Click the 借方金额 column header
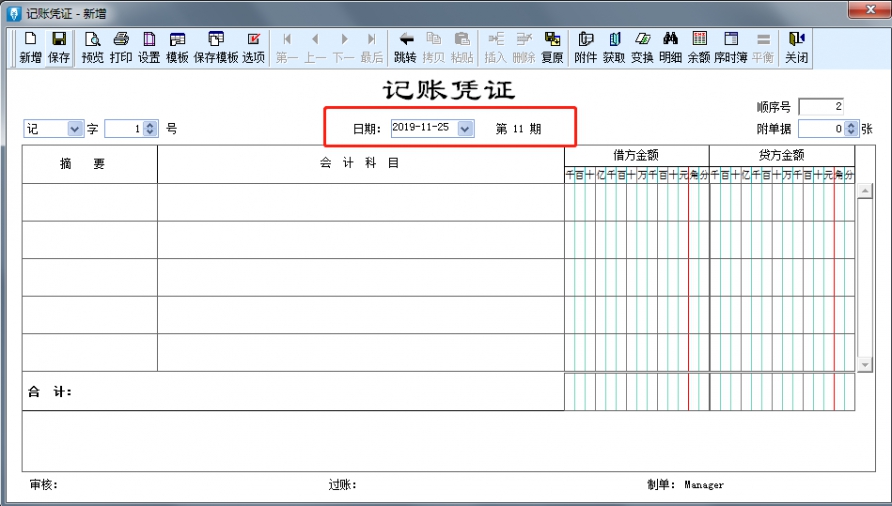This screenshot has height=506, width=892. pyautogui.click(x=637, y=155)
